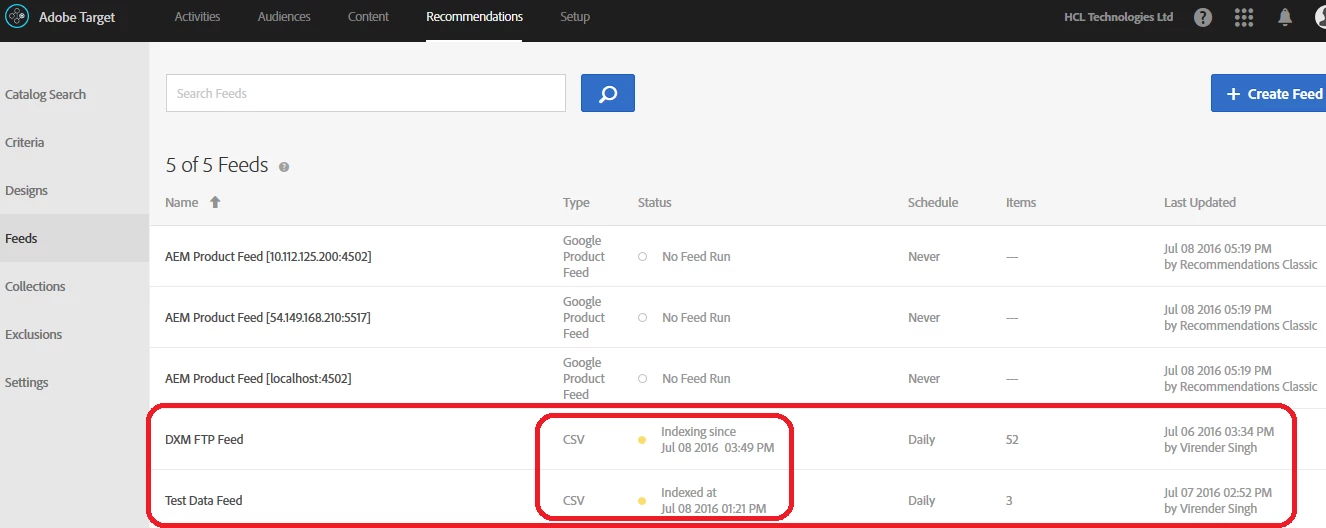Click the Type column header

click(576, 202)
